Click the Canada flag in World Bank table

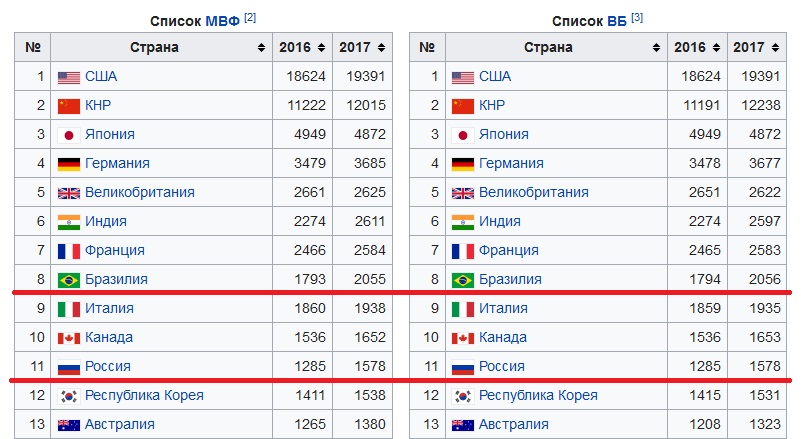pyautogui.click(x=463, y=338)
